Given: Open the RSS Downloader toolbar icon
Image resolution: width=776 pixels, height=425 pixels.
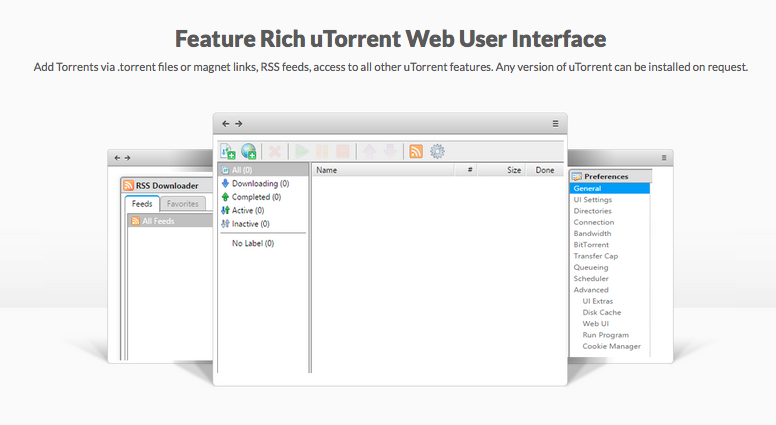Looking at the screenshot, I should click(416, 151).
